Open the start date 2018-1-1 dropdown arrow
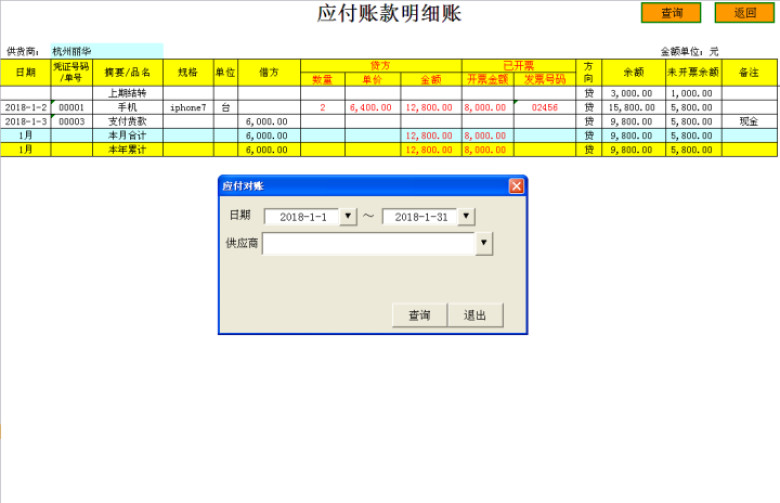 coord(348,216)
